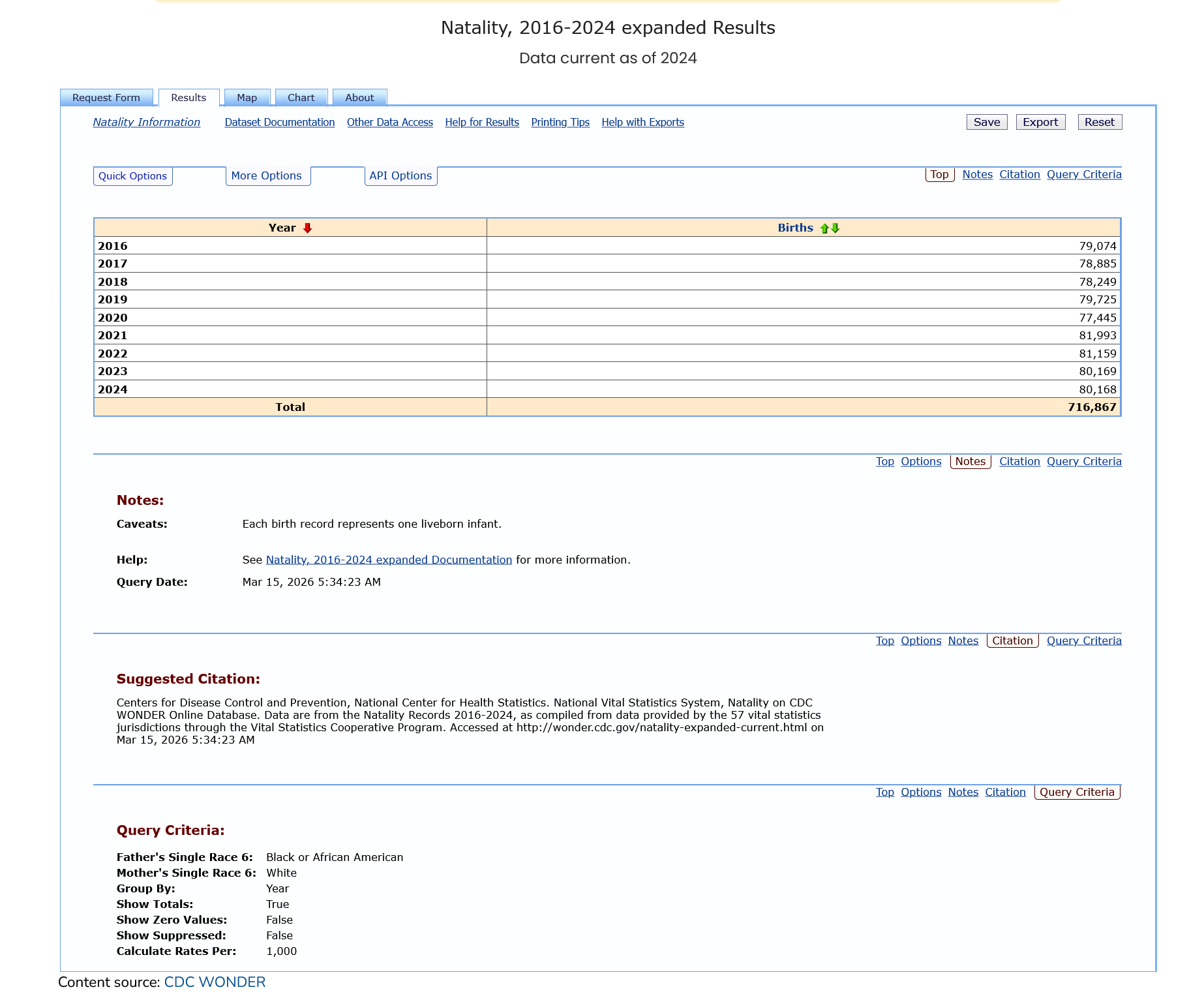Click births value 78,249
This screenshot has height=998, width=1204.
[1098, 282]
